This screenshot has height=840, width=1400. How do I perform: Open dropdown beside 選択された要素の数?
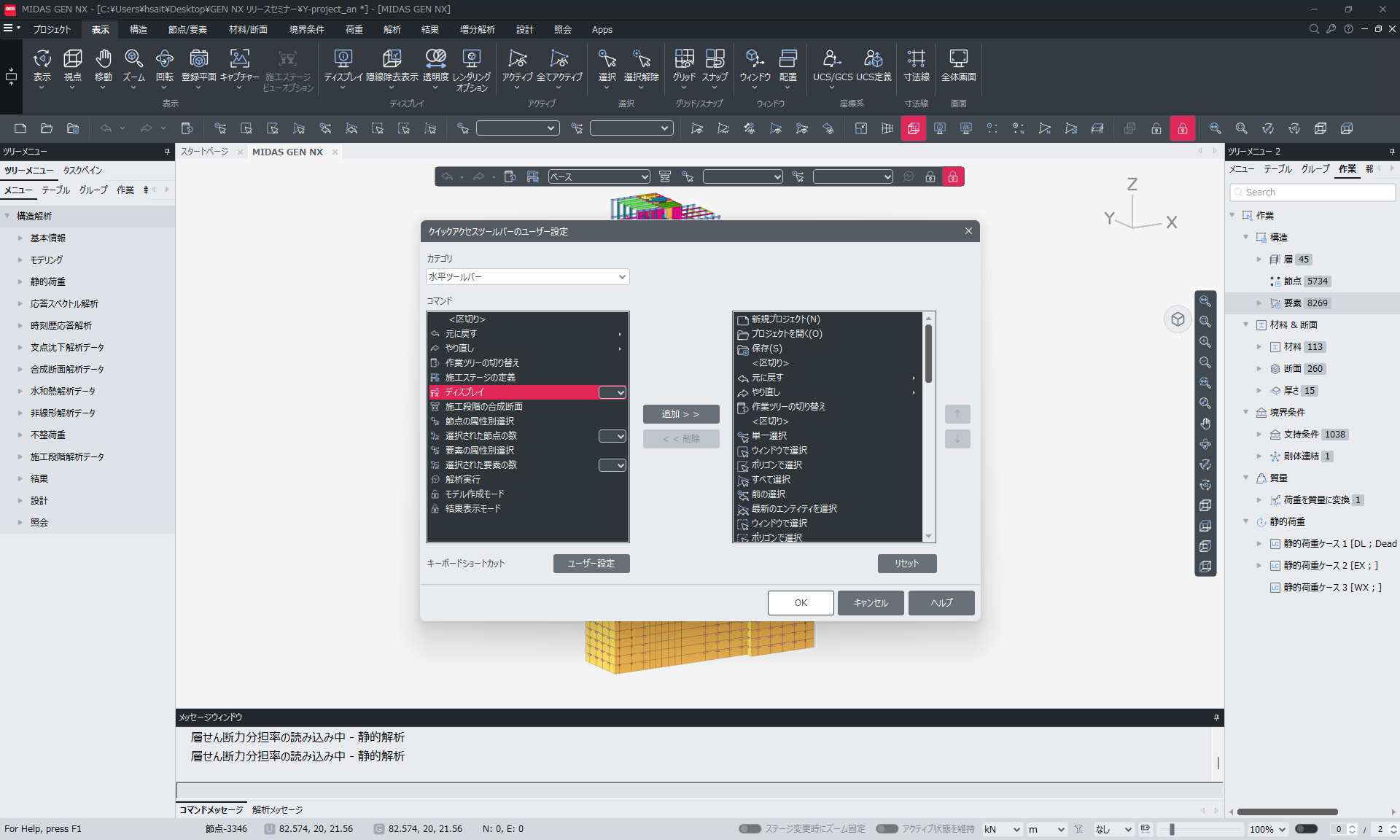click(612, 465)
